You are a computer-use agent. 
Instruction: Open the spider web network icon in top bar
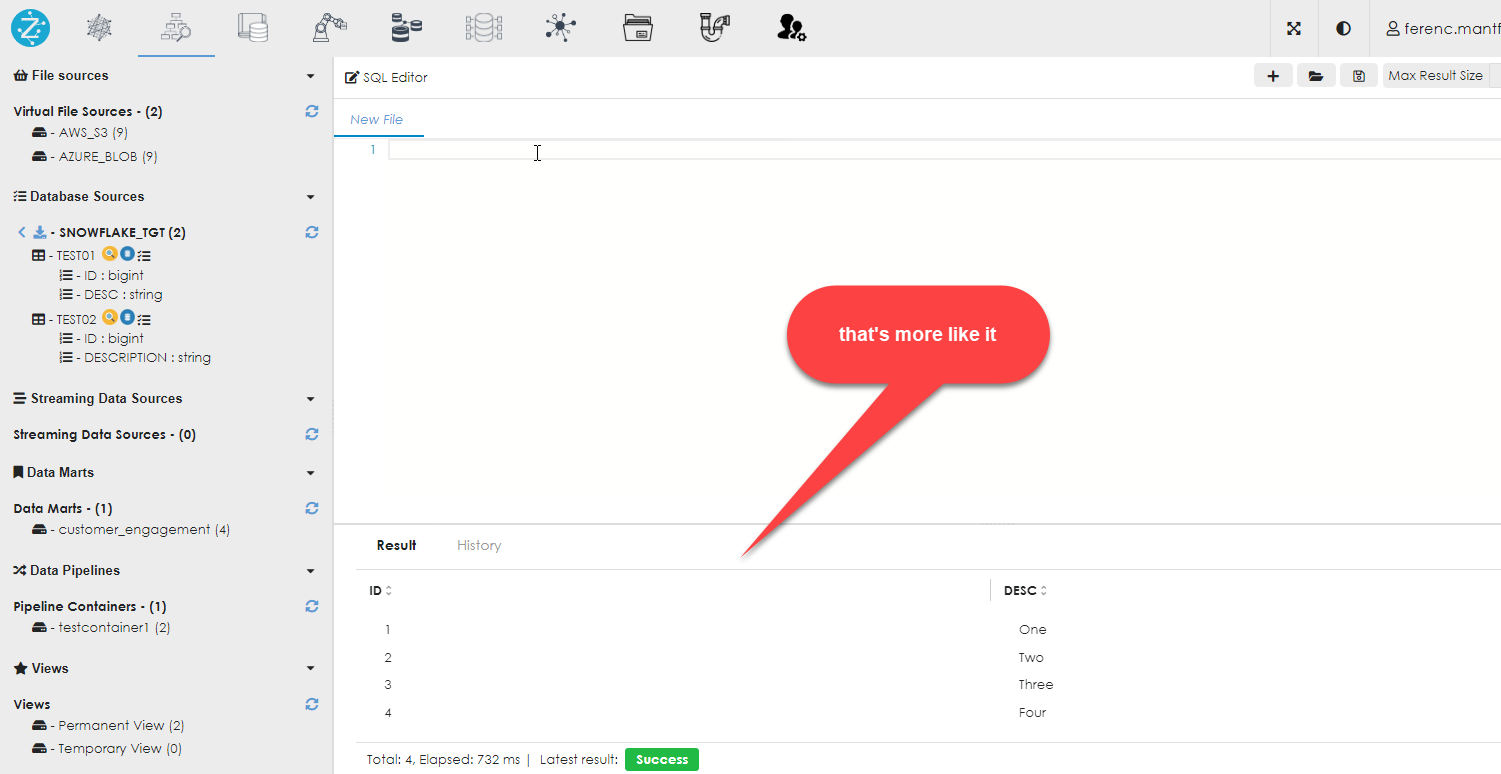(100, 28)
